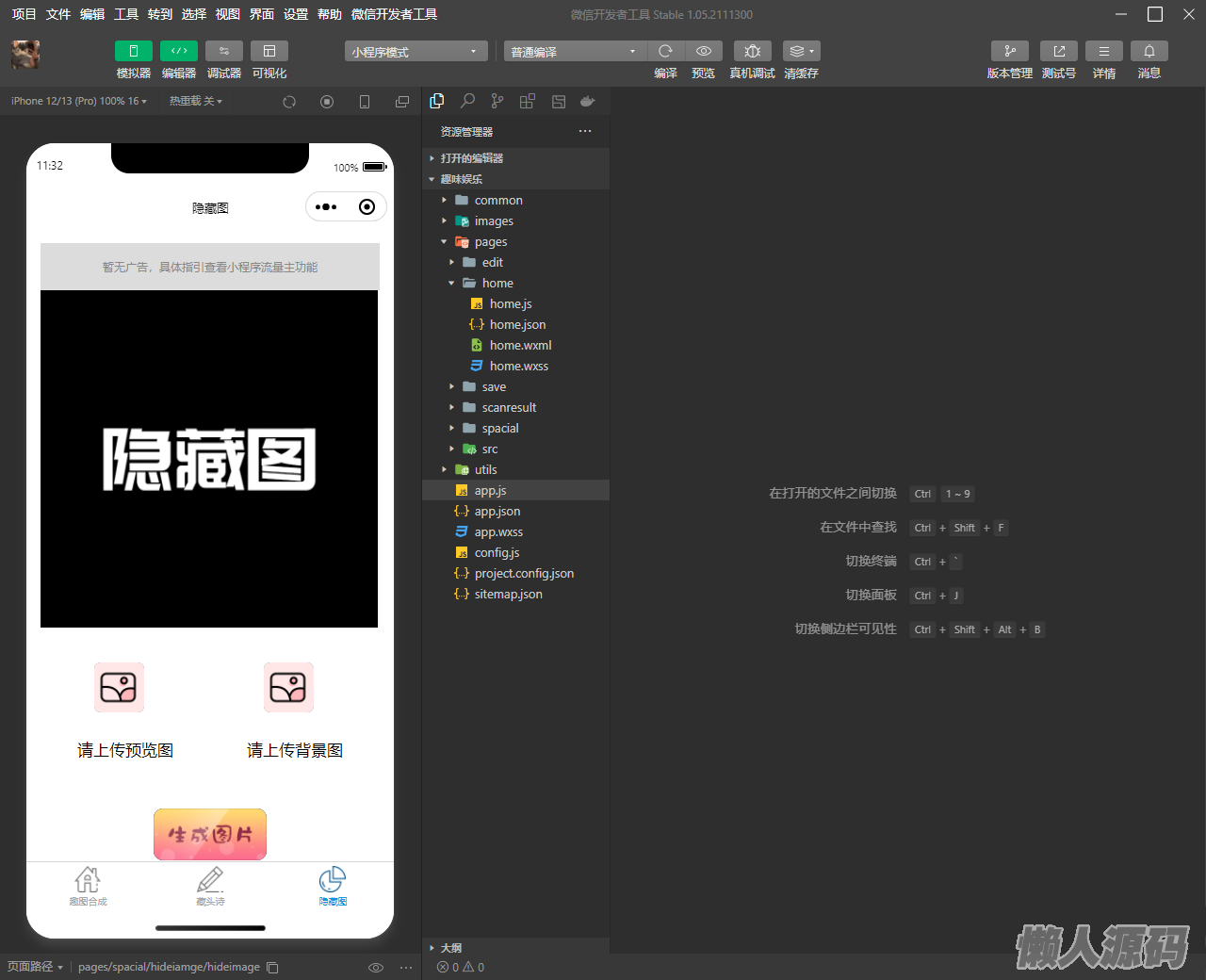The image size is (1206, 980).
Task: Open 版本管理 version control button
Action: [1009, 51]
